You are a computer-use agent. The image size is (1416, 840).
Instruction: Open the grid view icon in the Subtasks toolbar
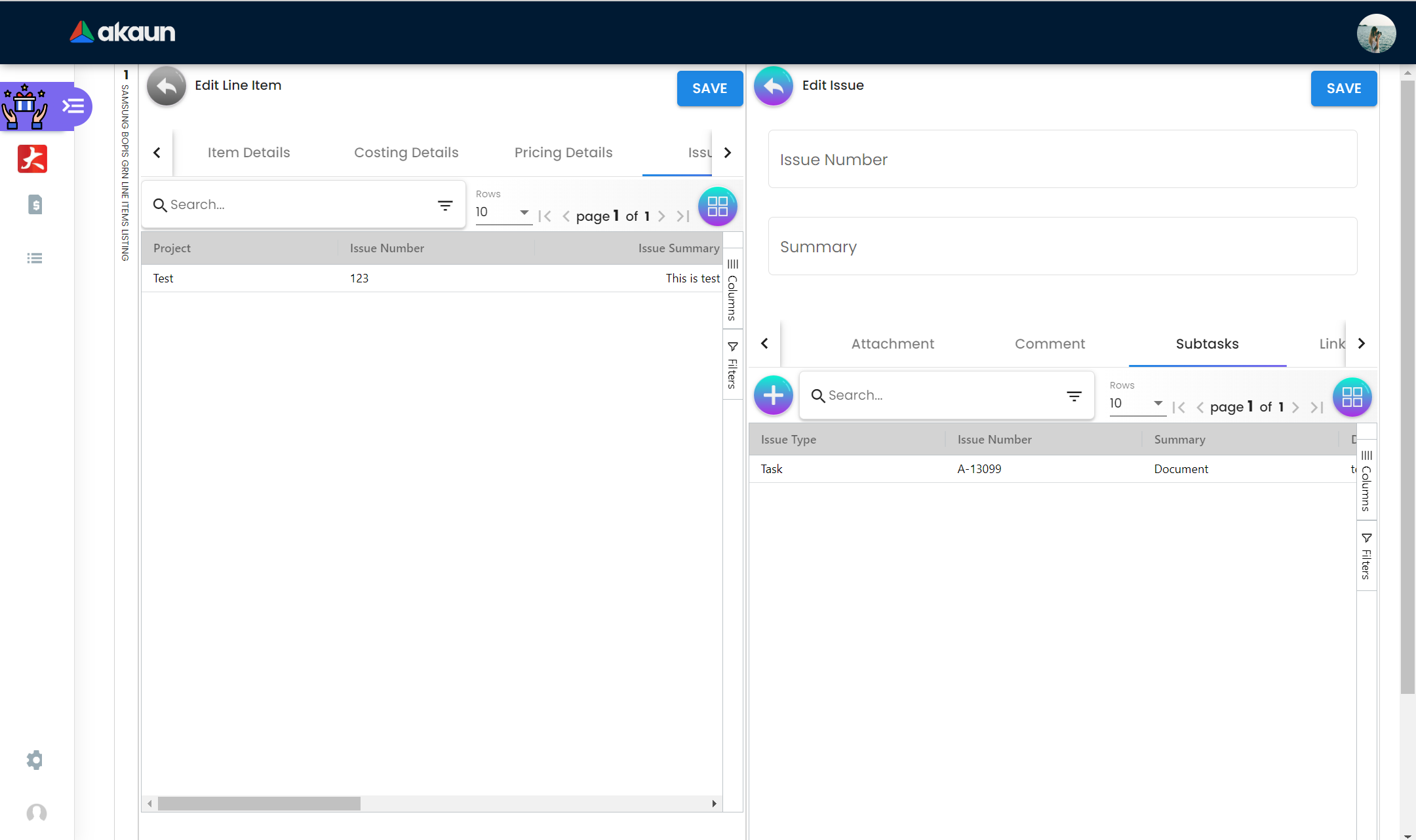(1352, 397)
